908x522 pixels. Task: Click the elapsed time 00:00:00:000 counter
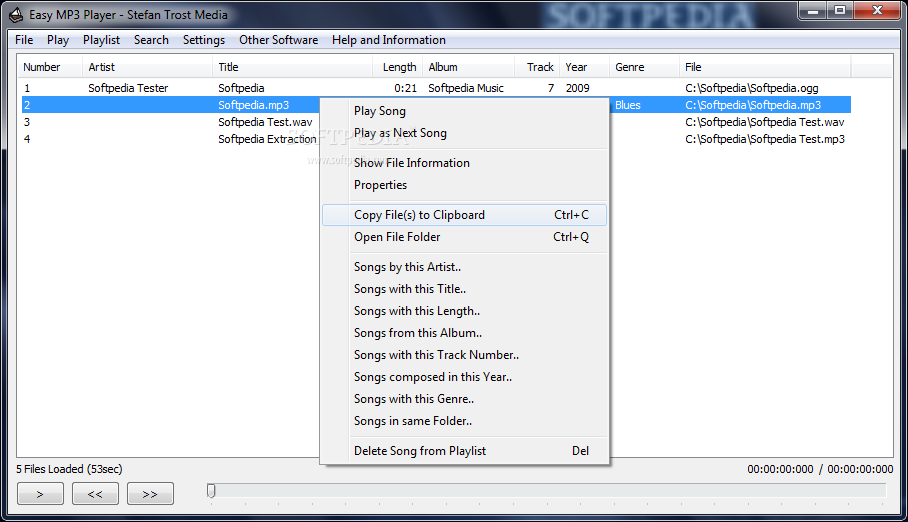click(780, 469)
